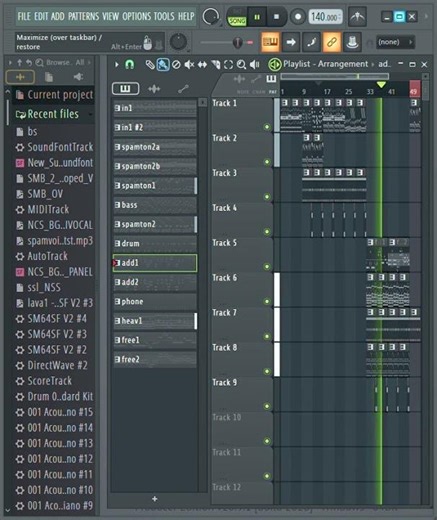Viewport: 437px width, 520px height.
Task: Mute Track 7 with its green dot
Action: pos(267,336)
